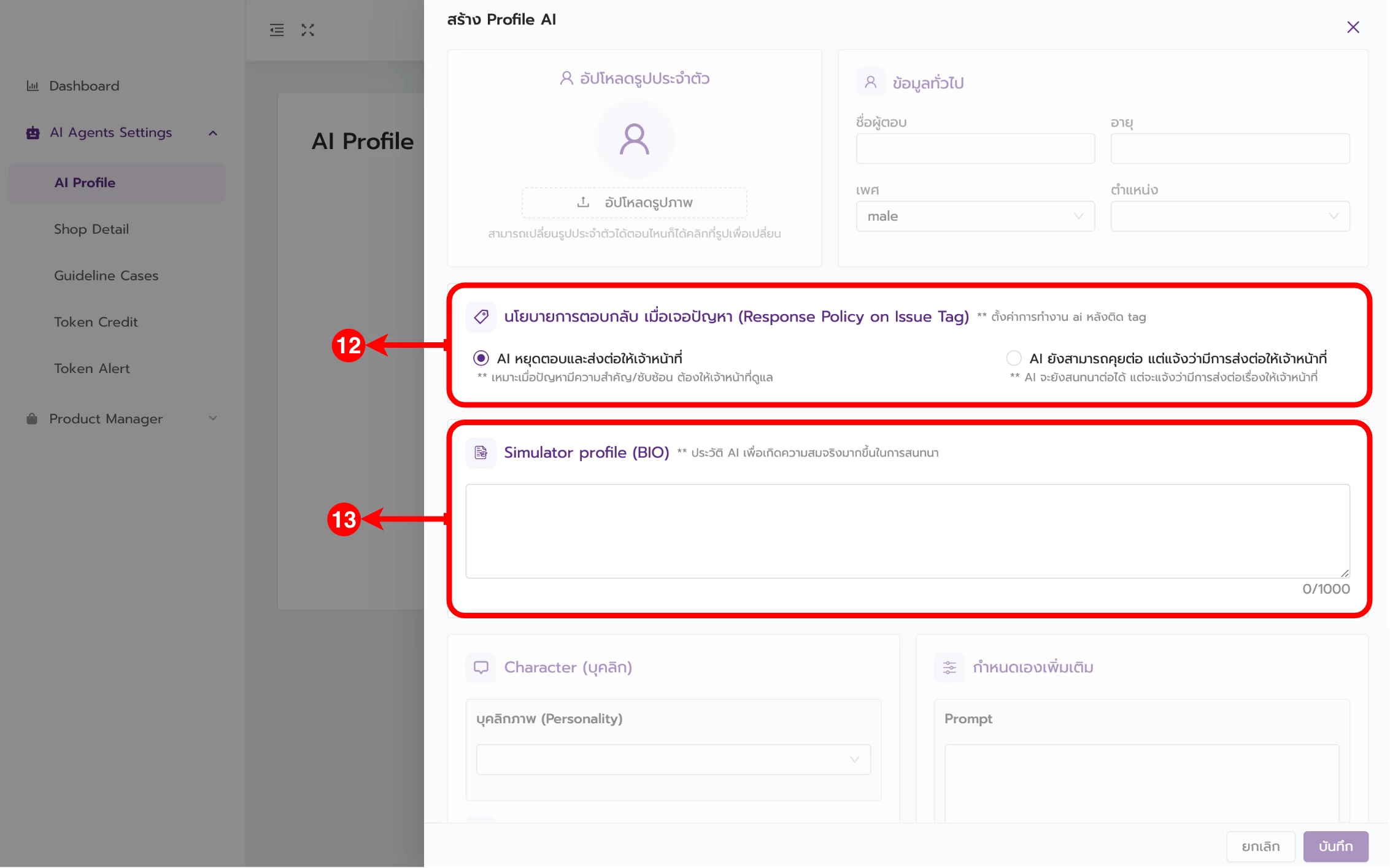
Task: Click the Product Manager bag icon
Action: [32, 419]
